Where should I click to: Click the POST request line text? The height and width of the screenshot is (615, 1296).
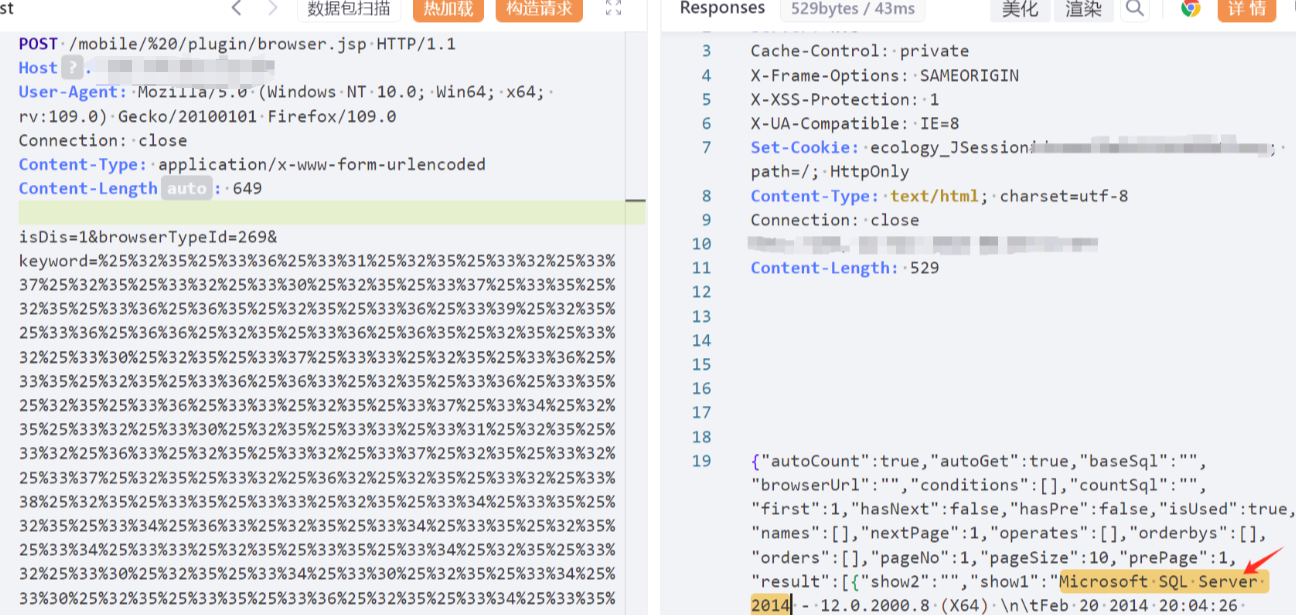click(237, 44)
